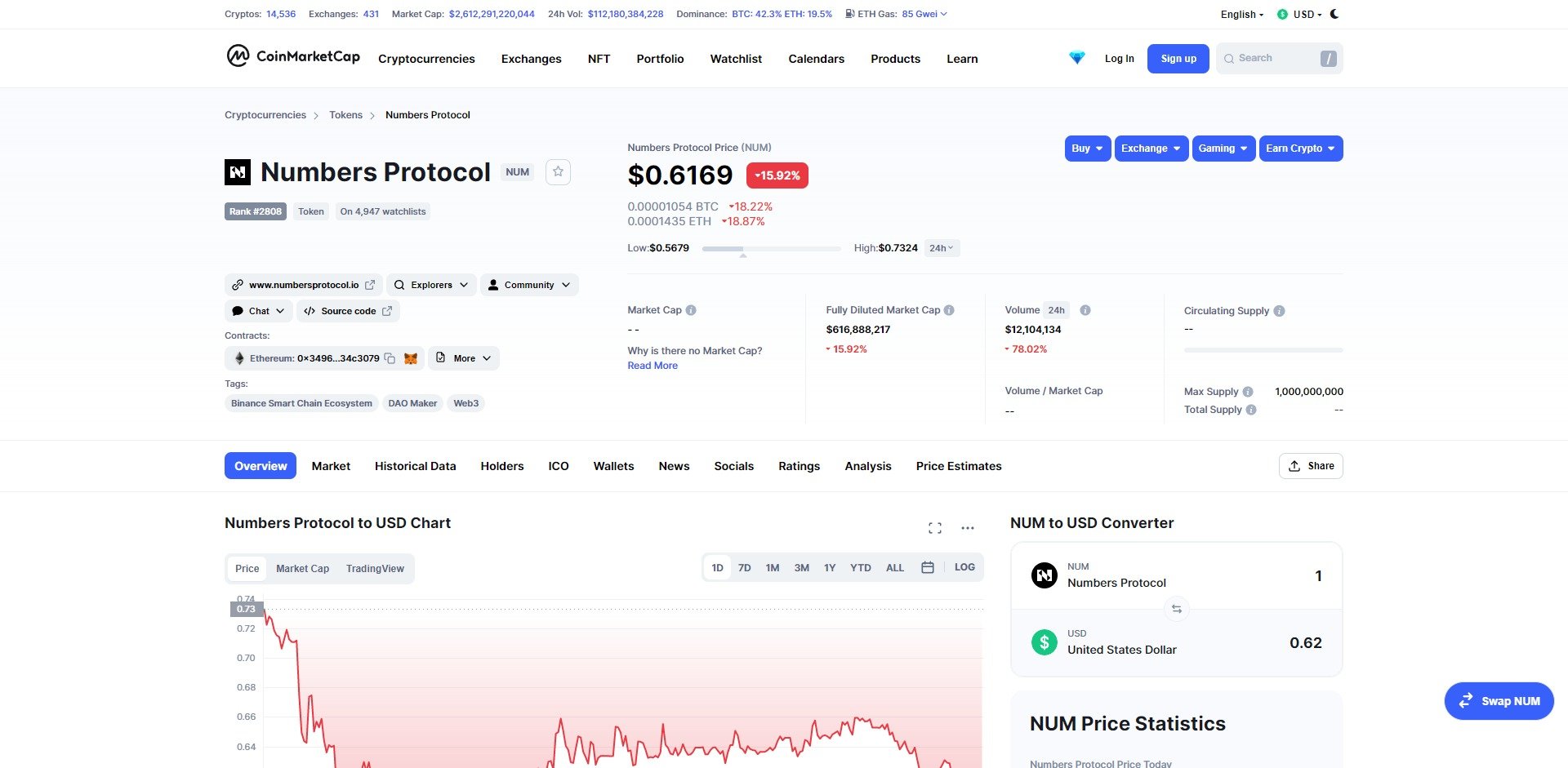Open chart more options ellipsis
The height and width of the screenshot is (768, 1568).
pyautogui.click(x=968, y=528)
